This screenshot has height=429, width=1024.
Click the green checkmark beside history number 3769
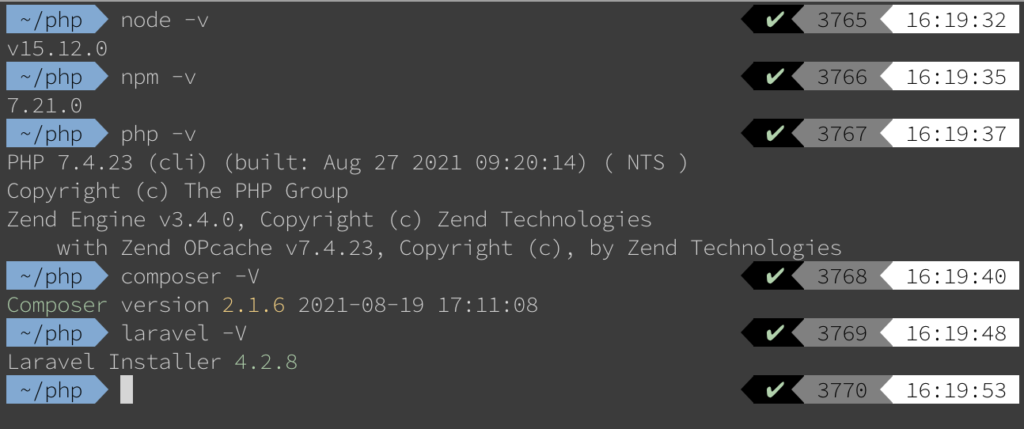tap(774, 334)
